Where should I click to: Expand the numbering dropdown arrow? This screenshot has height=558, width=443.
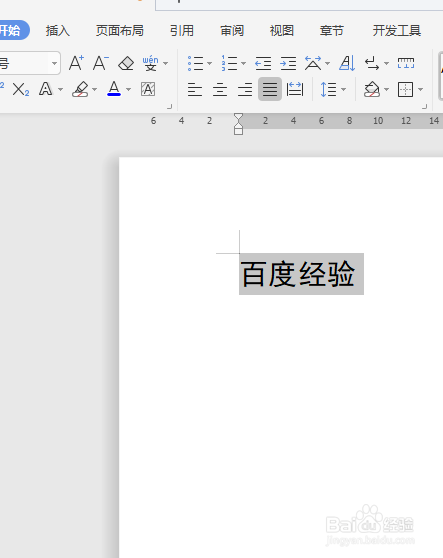(243, 64)
